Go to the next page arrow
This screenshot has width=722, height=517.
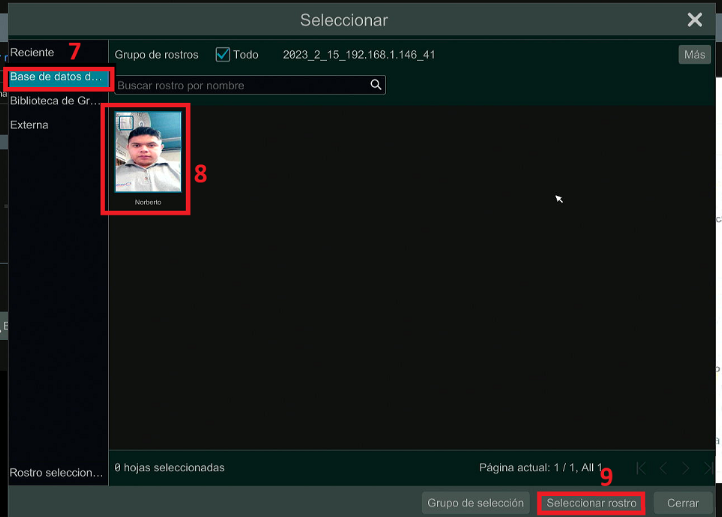pos(686,468)
